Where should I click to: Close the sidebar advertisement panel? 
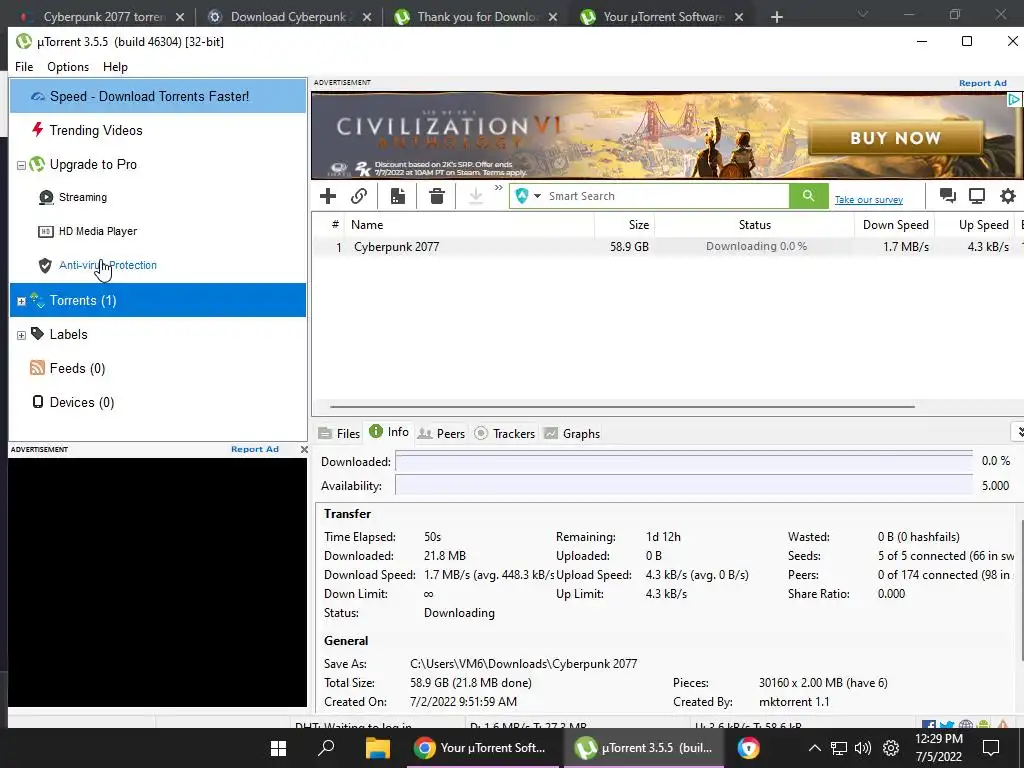[304, 449]
